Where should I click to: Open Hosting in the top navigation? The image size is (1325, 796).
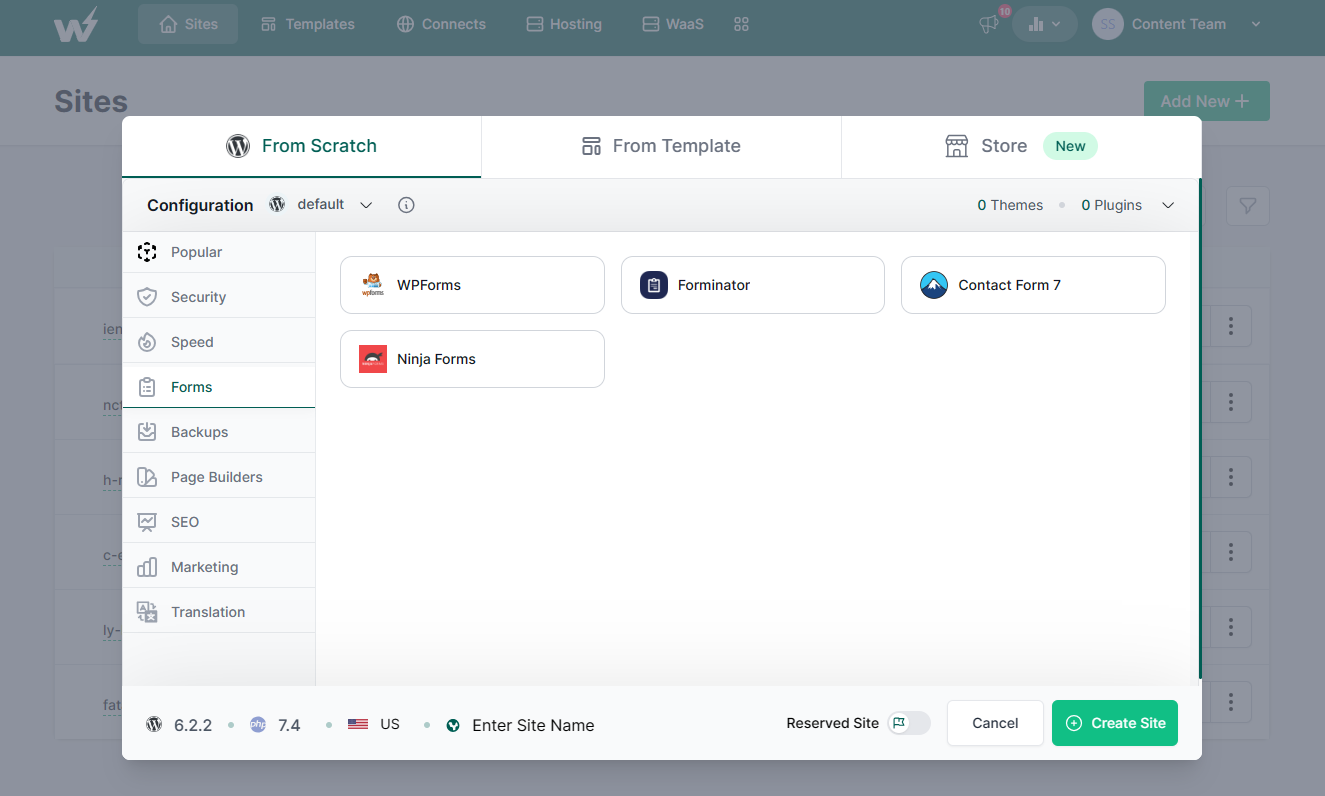point(564,24)
